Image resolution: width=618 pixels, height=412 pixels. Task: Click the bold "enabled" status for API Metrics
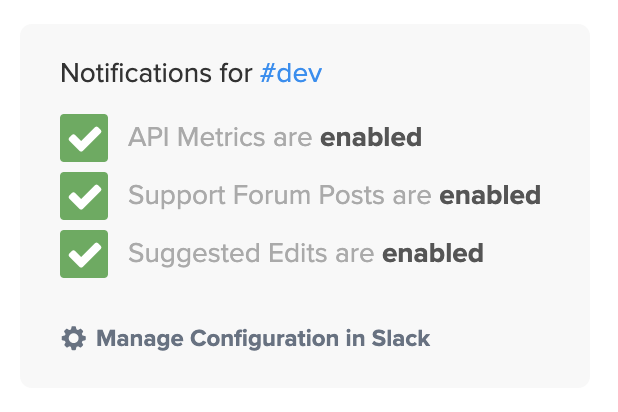370,138
